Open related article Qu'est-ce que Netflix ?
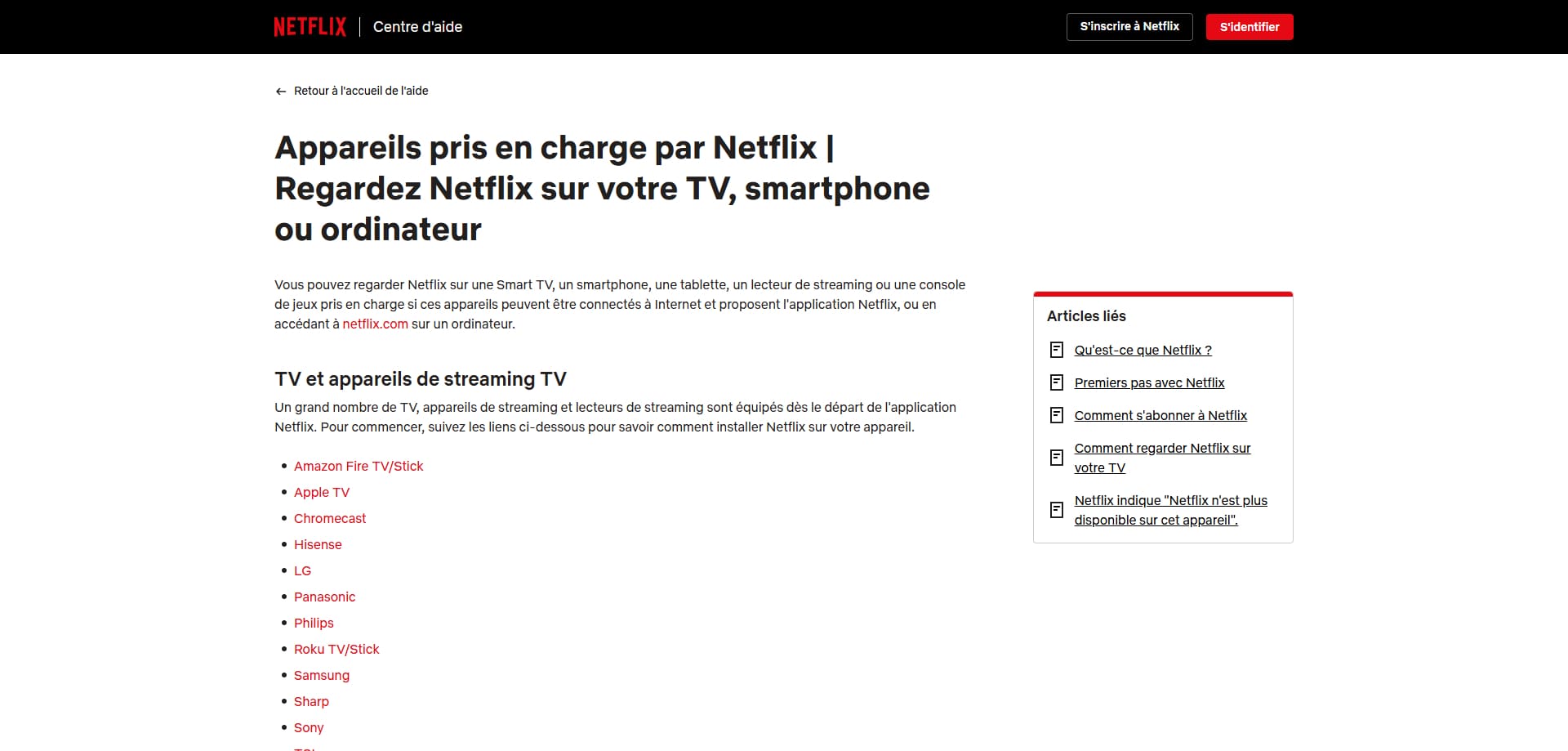 1143,350
